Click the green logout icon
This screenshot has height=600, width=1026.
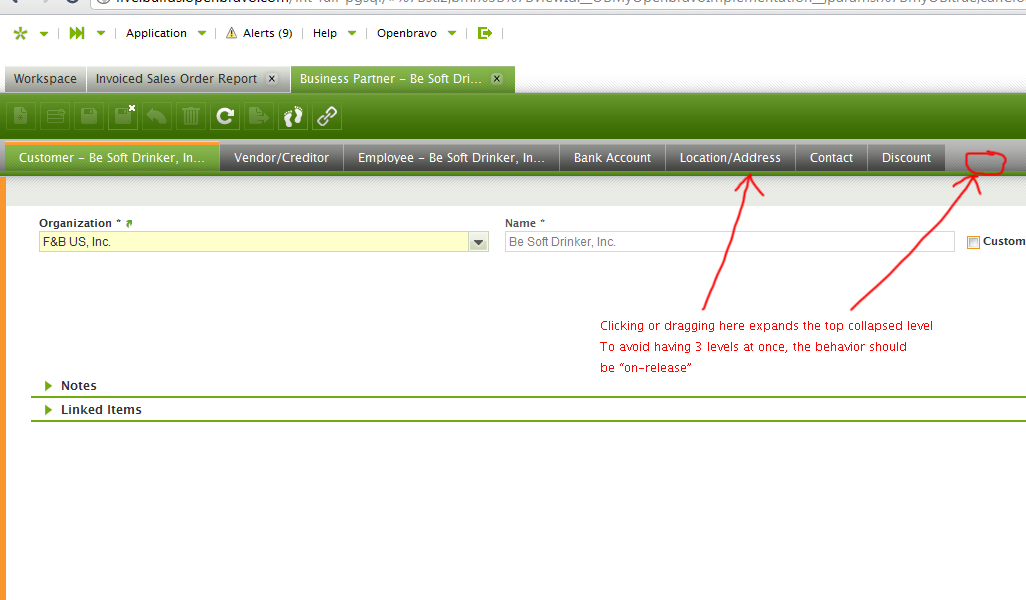pyautogui.click(x=485, y=33)
